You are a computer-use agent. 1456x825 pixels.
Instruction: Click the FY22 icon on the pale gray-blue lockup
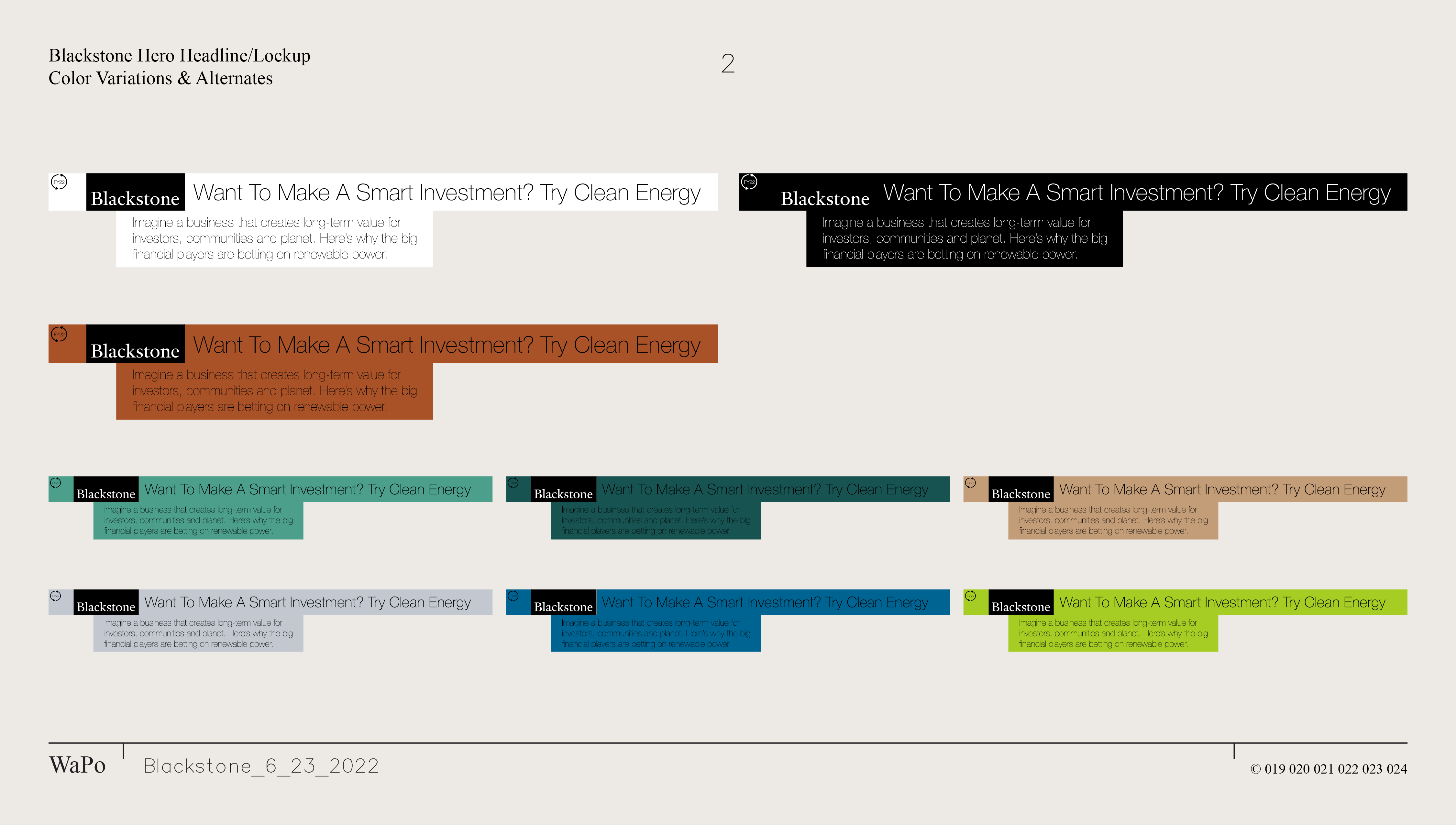pos(56,596)
